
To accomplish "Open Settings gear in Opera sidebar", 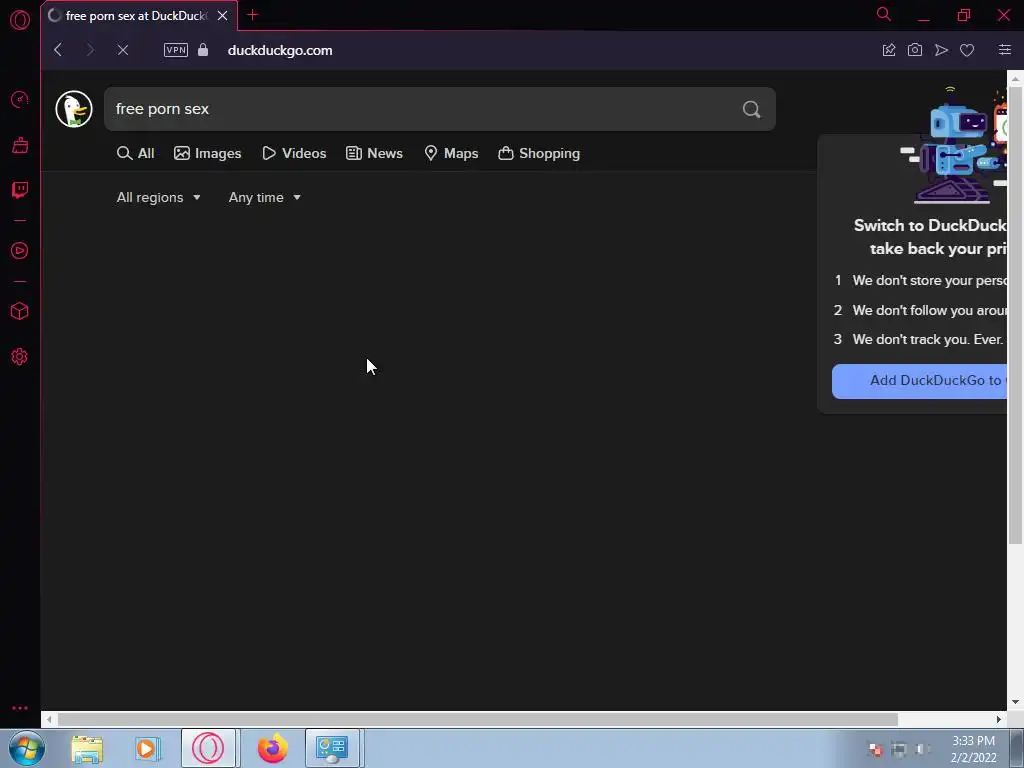I will point(20,357).
